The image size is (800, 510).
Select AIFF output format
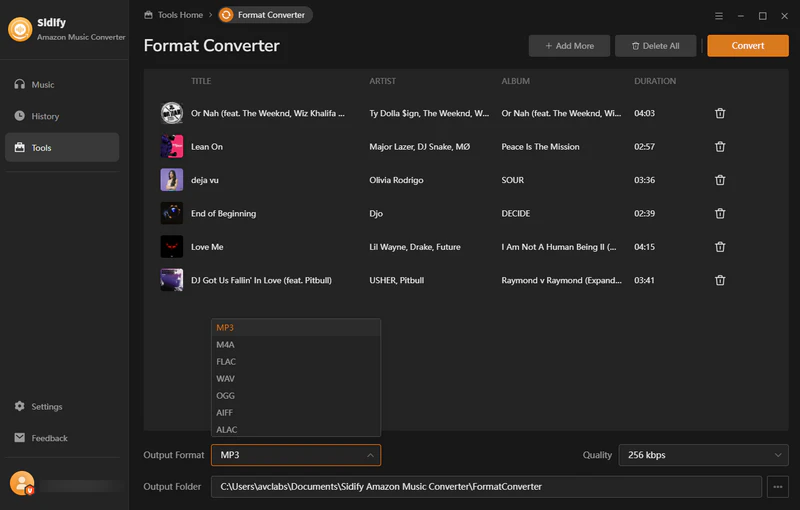tap(296, 413)
